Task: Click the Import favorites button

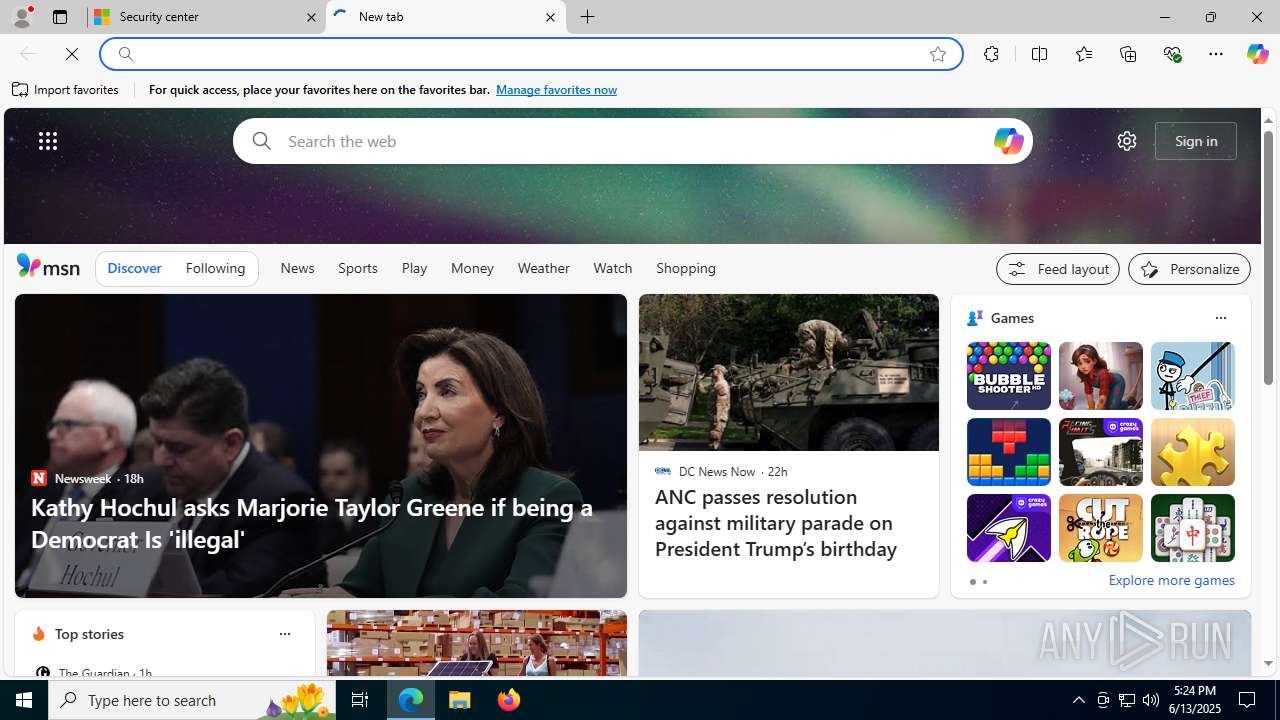Action: (x=65, y=90)
